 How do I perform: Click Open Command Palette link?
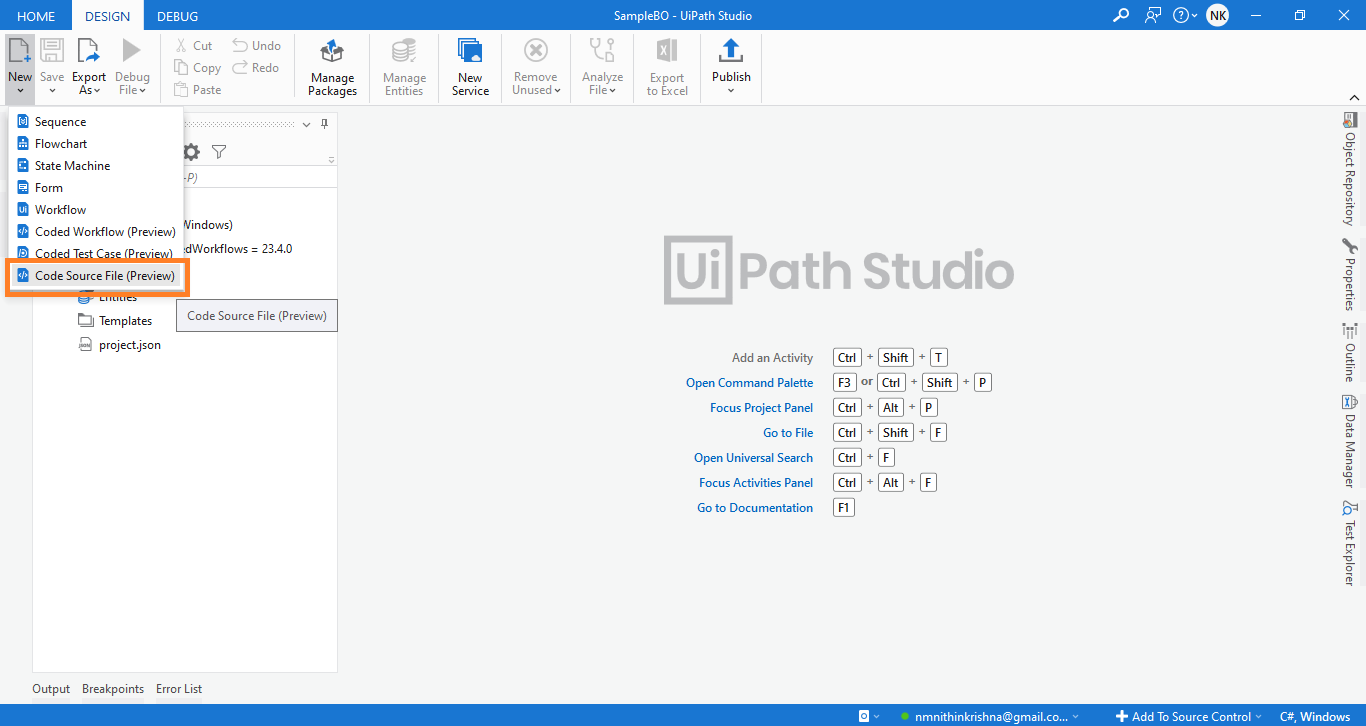coord(749,383)
